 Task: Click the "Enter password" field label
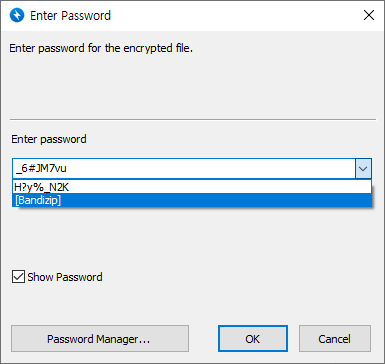coord(49,139)
